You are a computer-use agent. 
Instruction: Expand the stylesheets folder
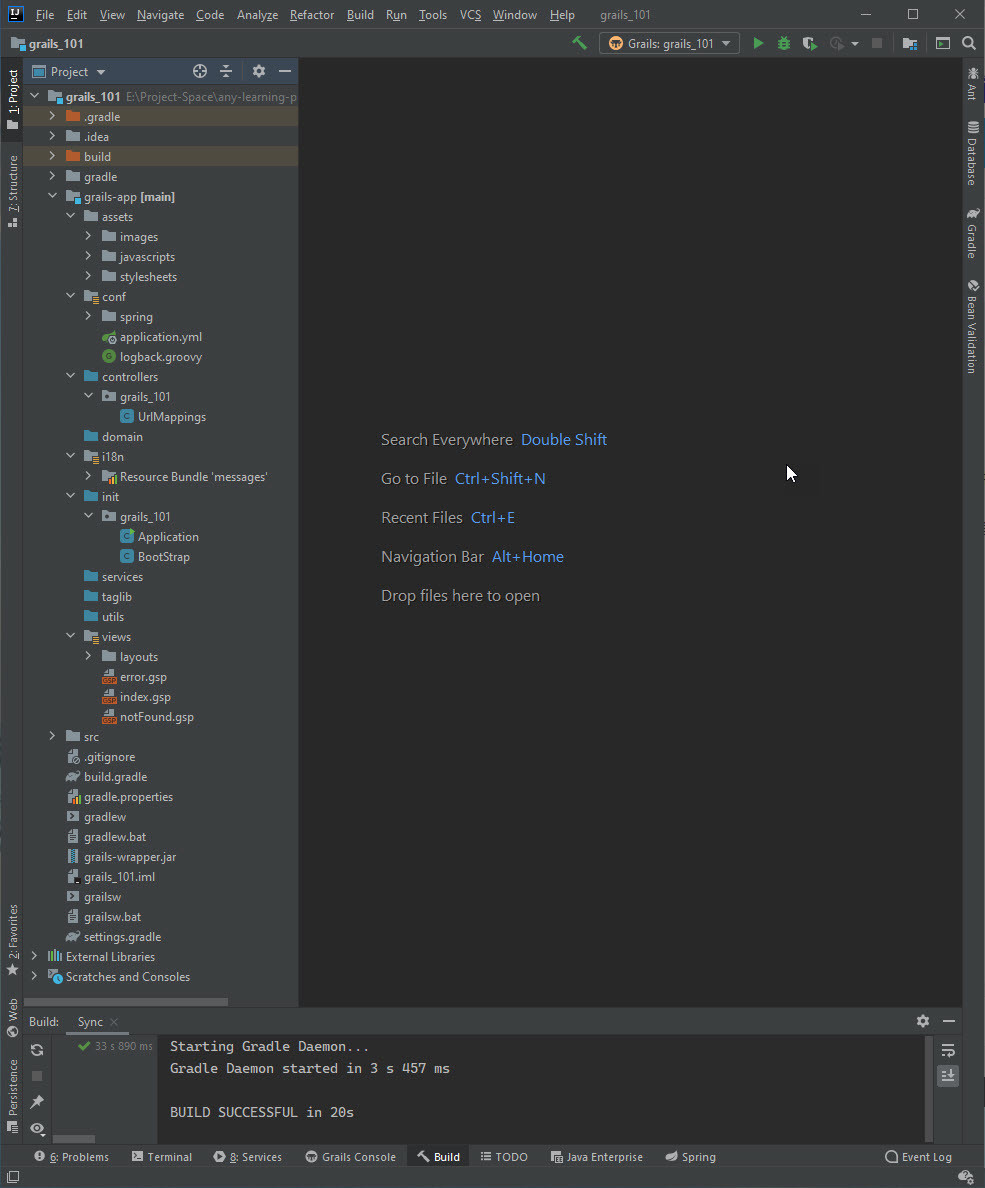click(x=88, y=276)
